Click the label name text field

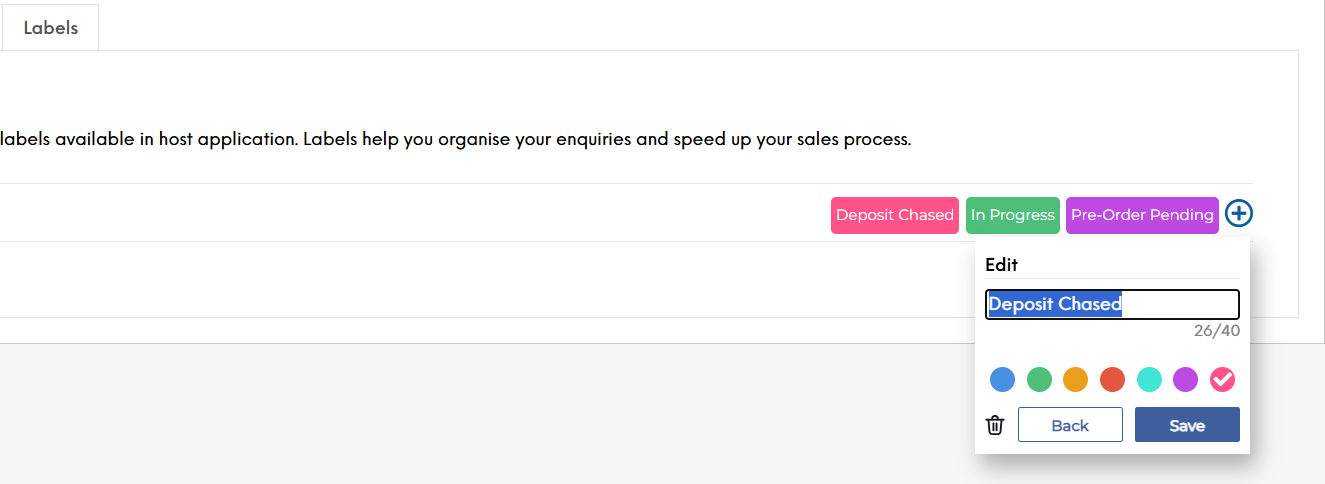click(x=1180, y=304)
